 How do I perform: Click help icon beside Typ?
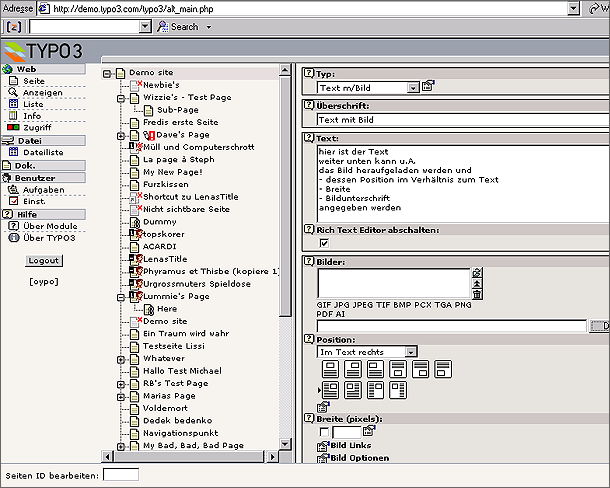(309, 73)
